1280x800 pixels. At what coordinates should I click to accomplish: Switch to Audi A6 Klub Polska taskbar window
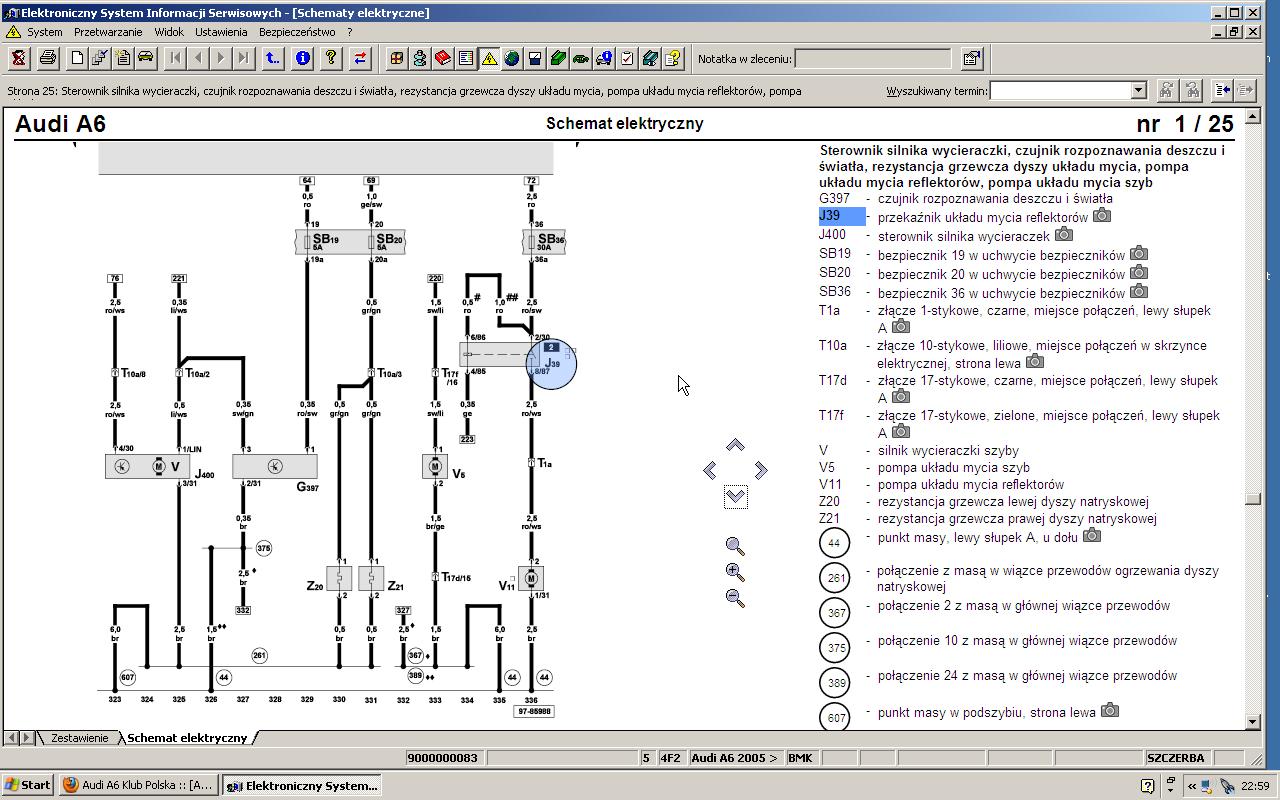point(138,785)
